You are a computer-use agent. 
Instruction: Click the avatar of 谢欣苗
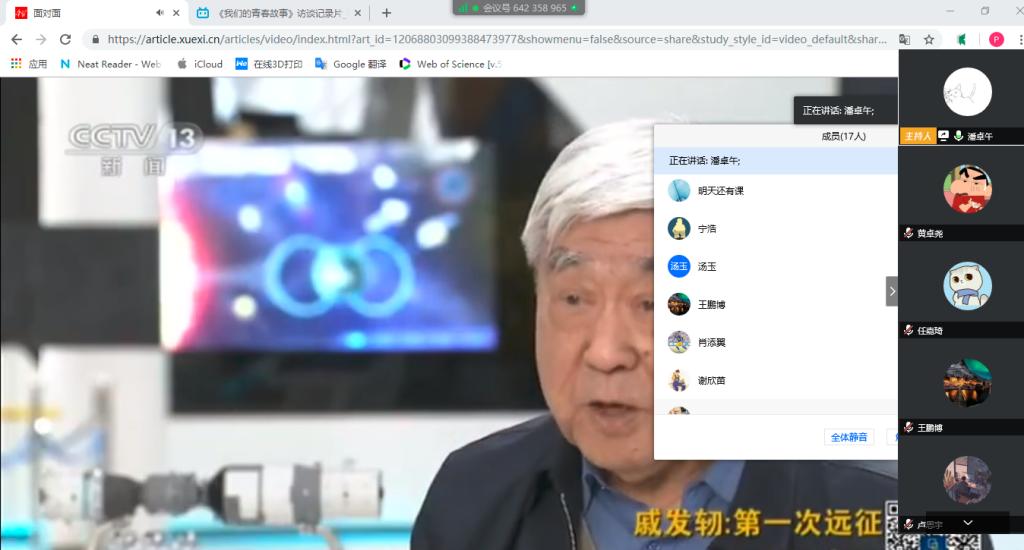click(x=679, y=380)
